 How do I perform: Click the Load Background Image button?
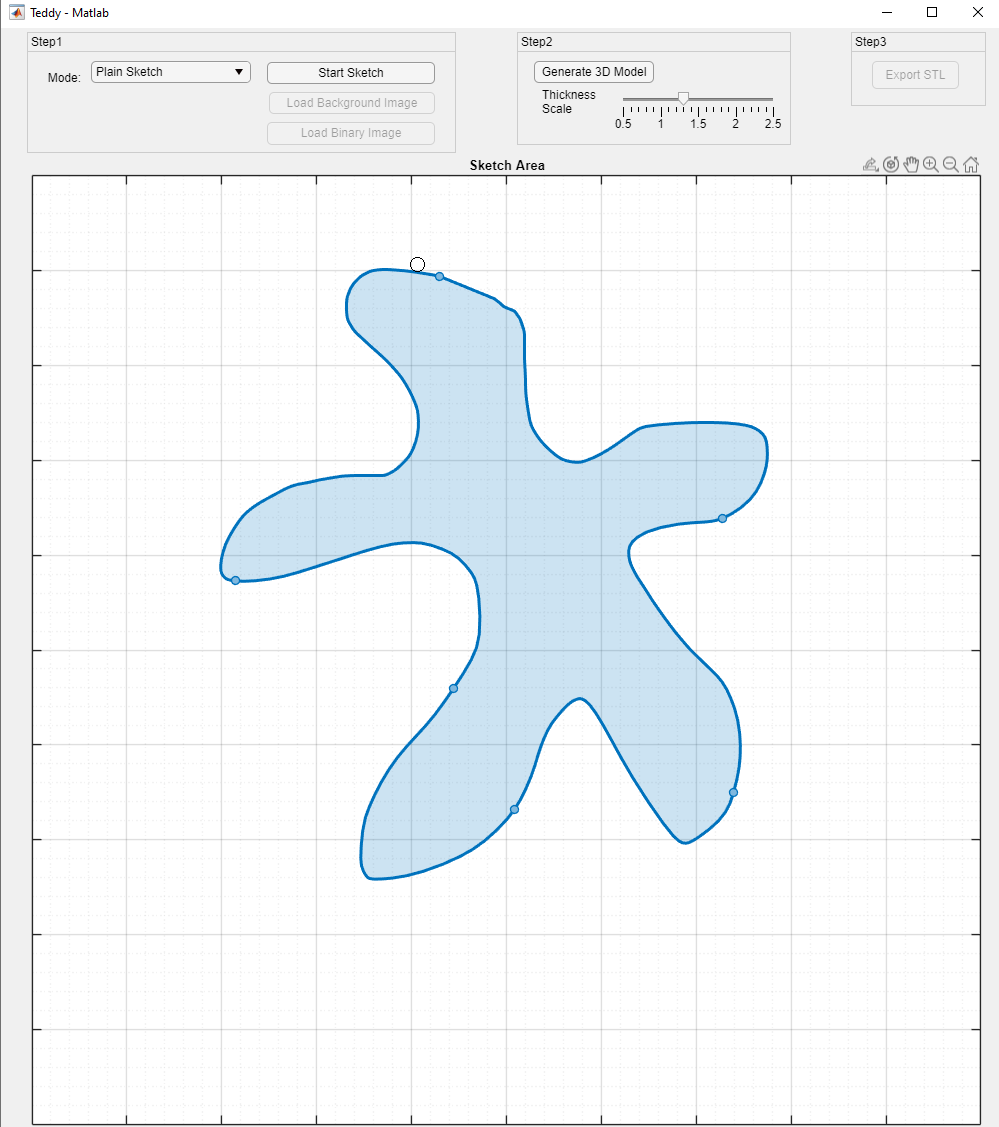click(x=350, y=103)
